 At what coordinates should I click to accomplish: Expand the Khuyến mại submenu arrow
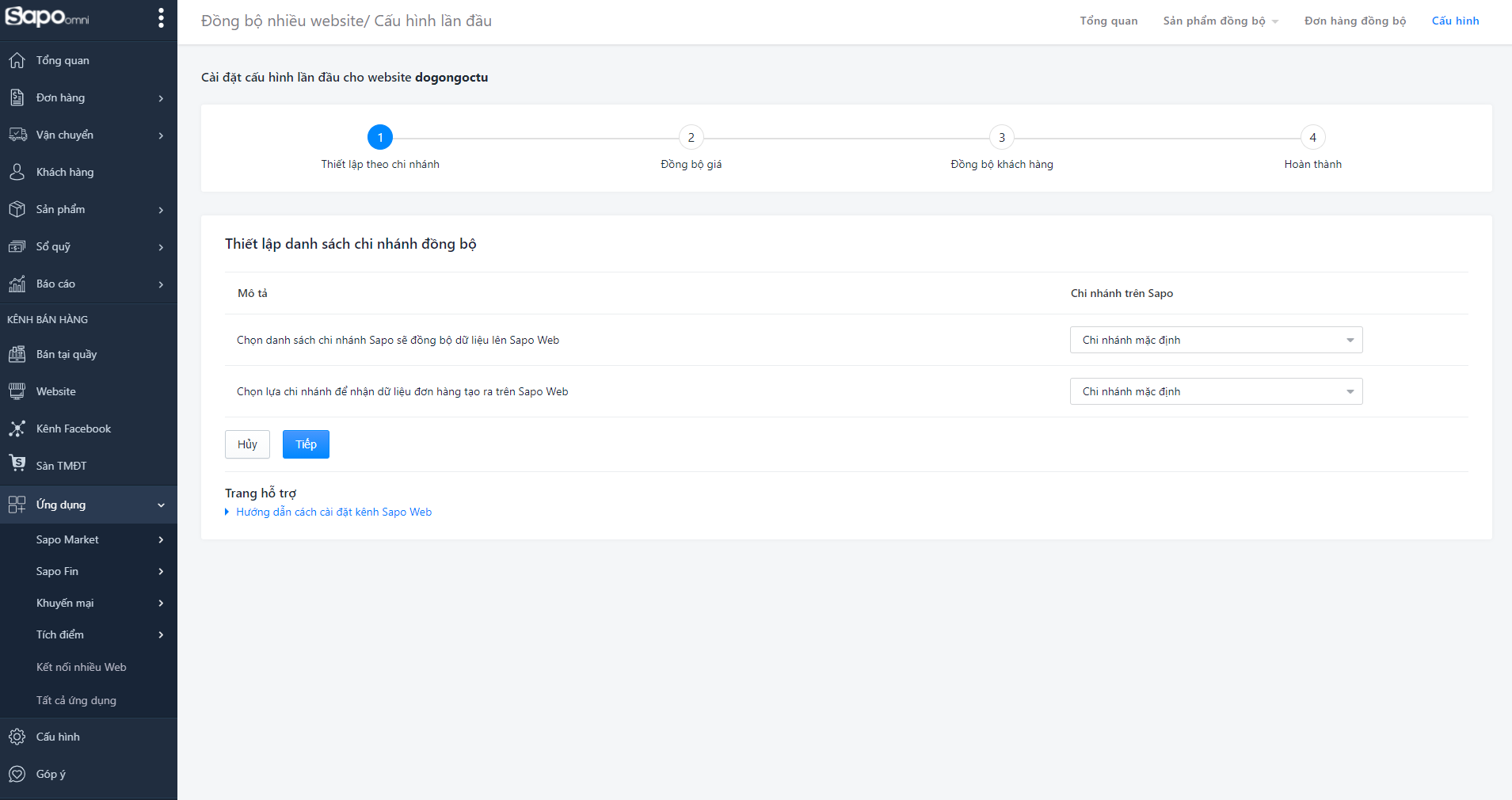click(161, 604)
